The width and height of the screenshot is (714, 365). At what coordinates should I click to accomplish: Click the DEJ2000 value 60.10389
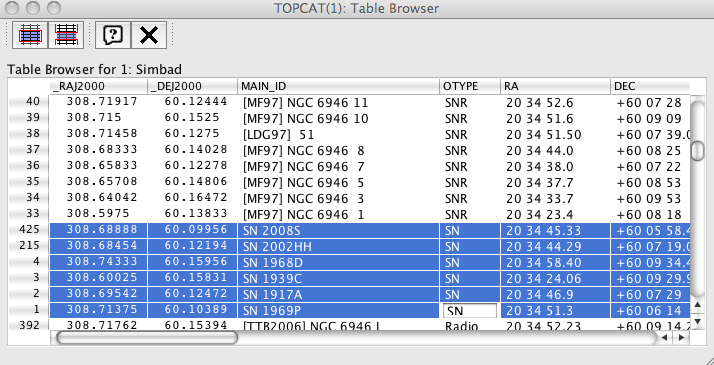[193, 309]
